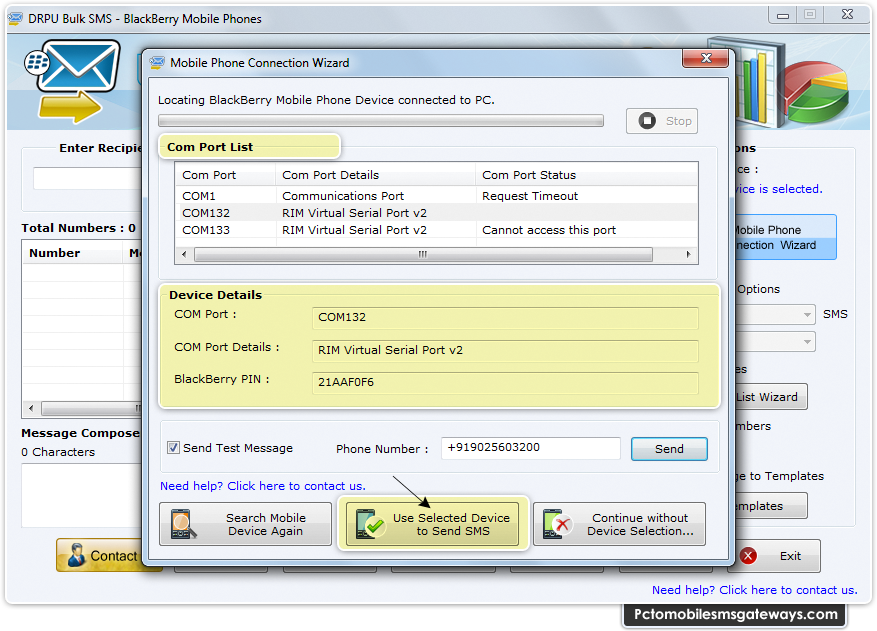Image resolution: width=877 pixels, height=631 pixels.
Task: Click the COM Port value field
Action: click(x=505, y=317)
